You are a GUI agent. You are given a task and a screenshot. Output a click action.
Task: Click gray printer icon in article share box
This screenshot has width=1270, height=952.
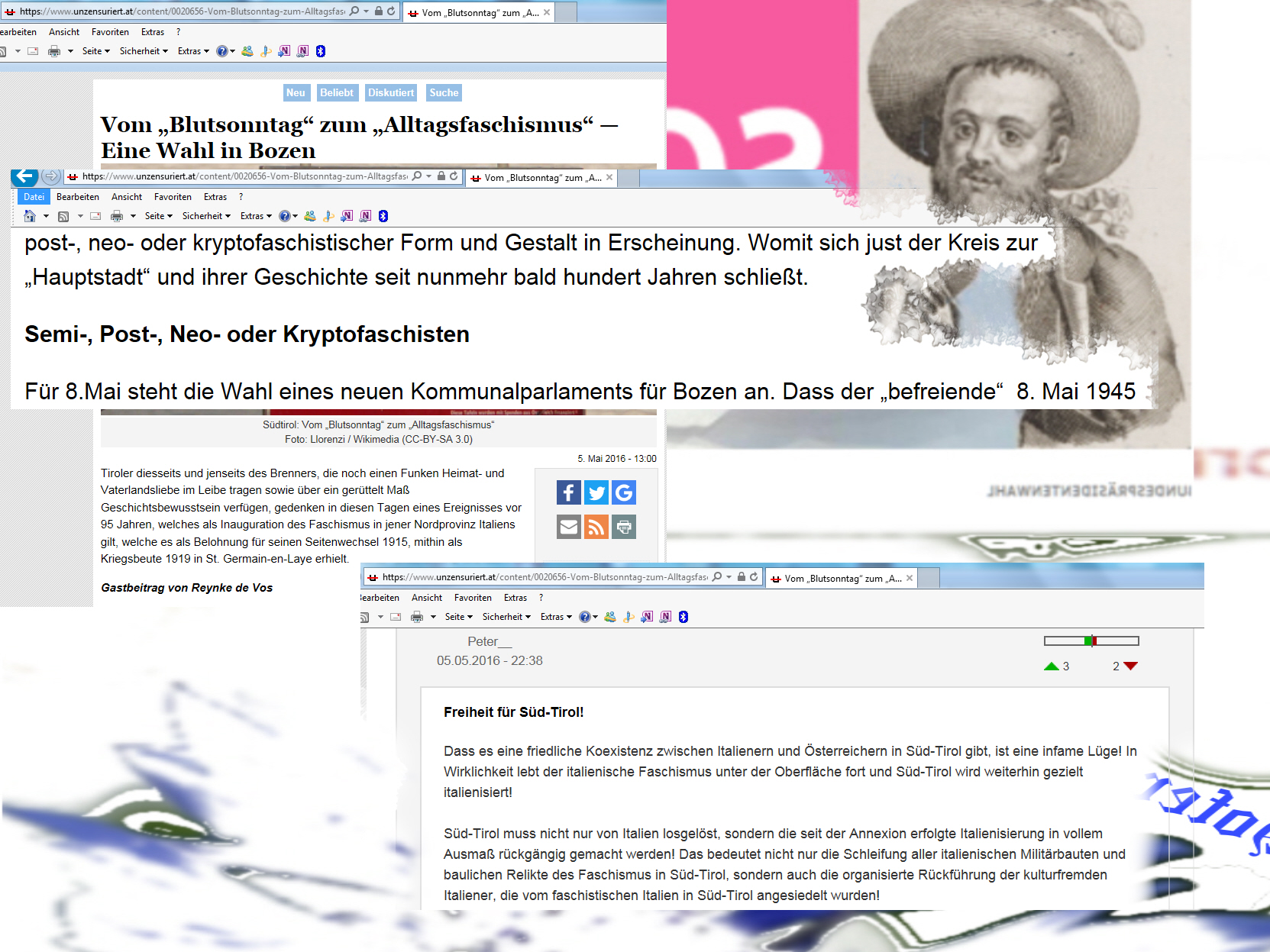point(624,527)
